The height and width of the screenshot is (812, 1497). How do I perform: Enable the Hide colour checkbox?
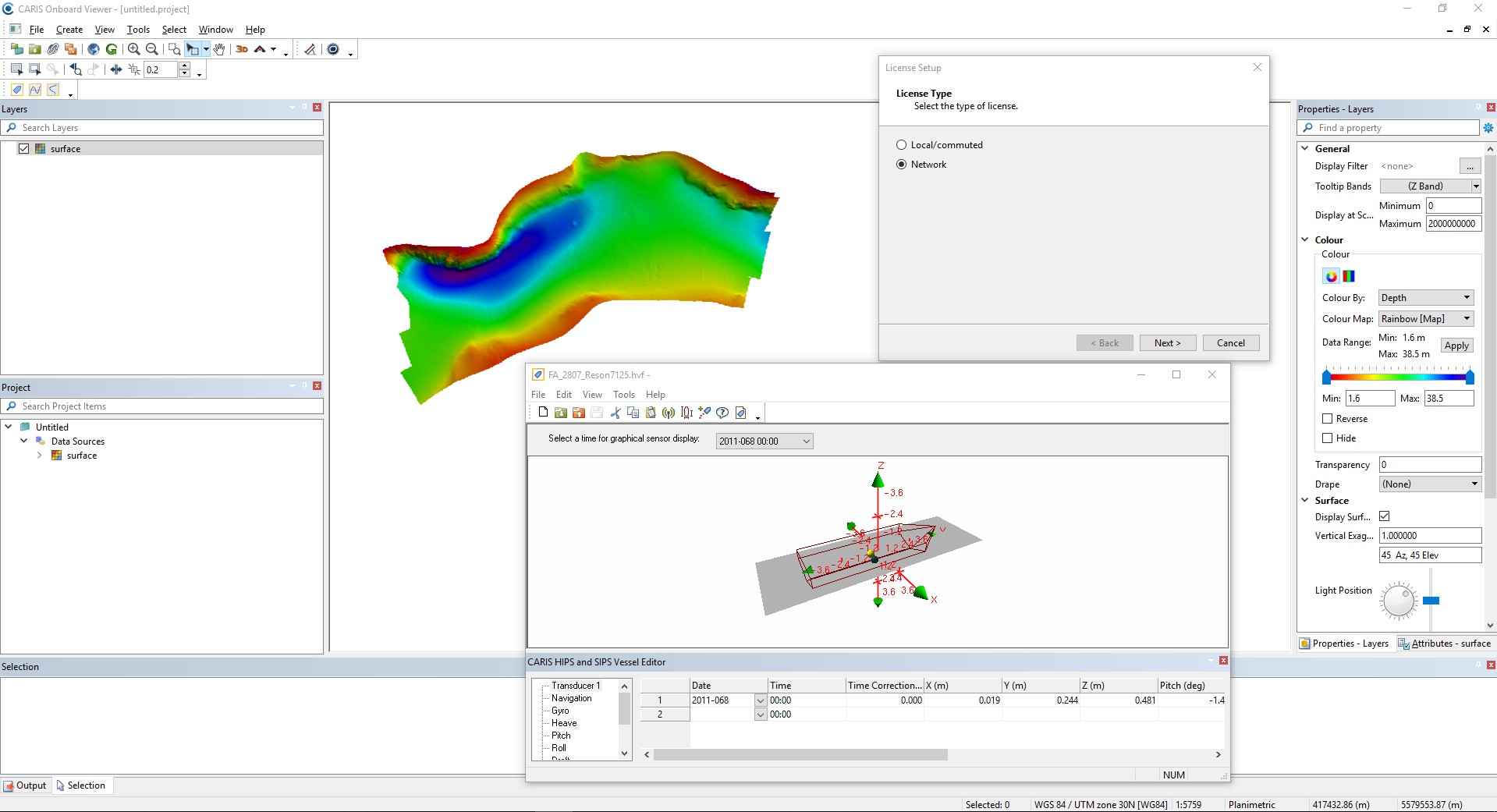coord(1327,438)
